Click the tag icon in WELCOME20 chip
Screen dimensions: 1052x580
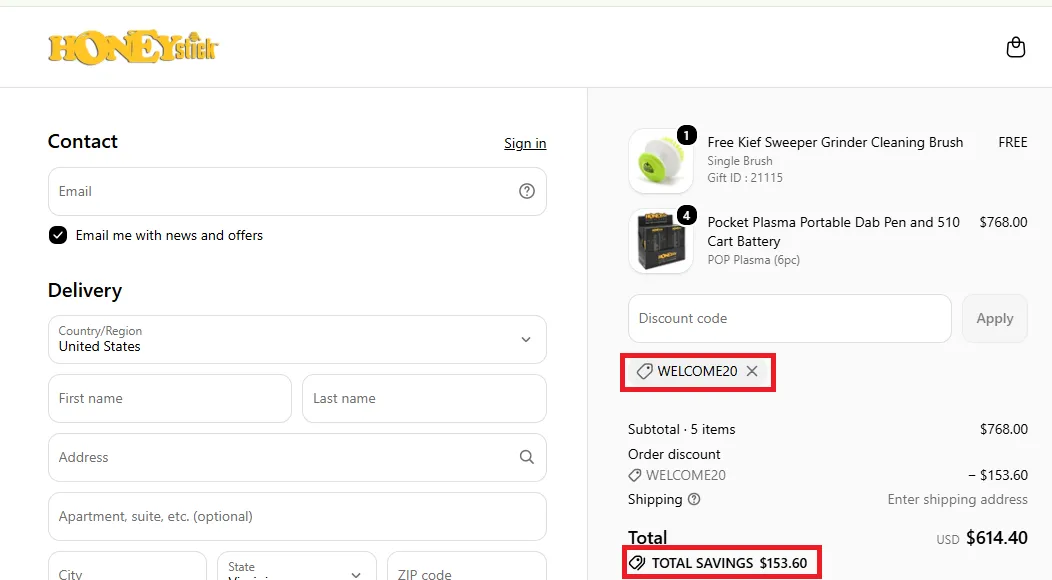point(644,371)
